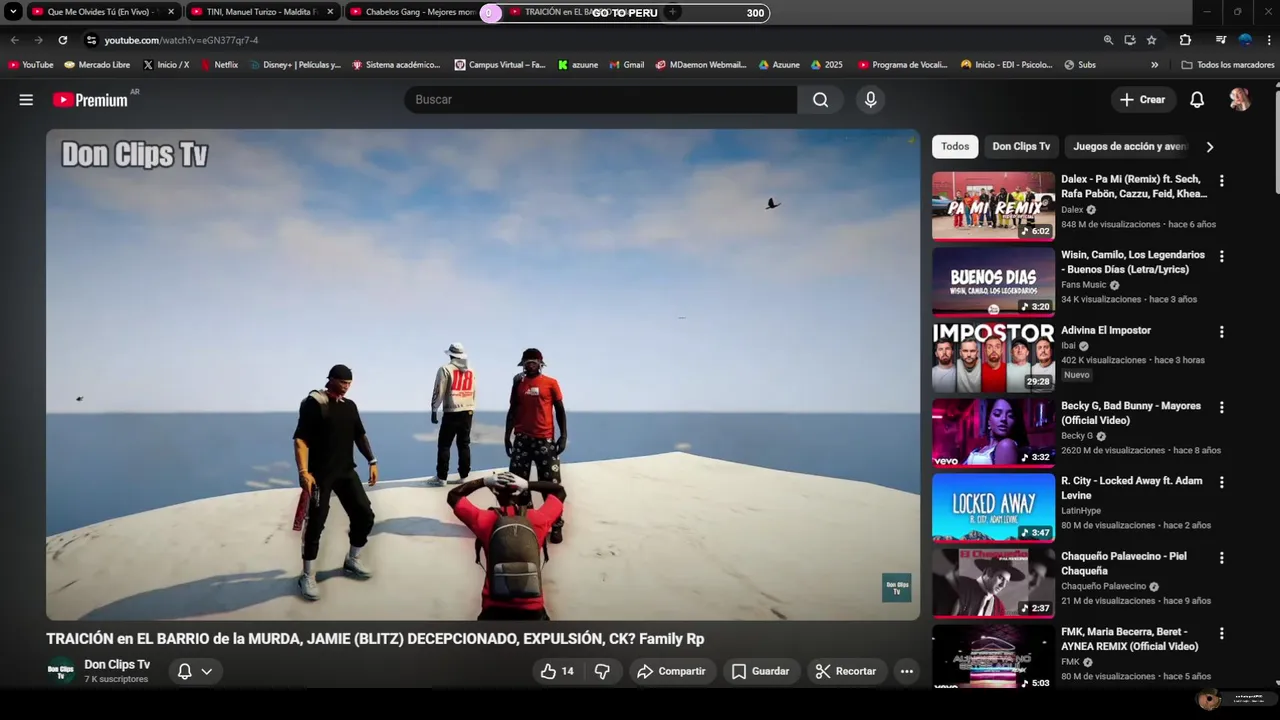The width and height of the screenshot is (1280, 720).
Task: Open the YouTube hamburger guide menu
Action: pyautogui.click(x=26, y=100)
